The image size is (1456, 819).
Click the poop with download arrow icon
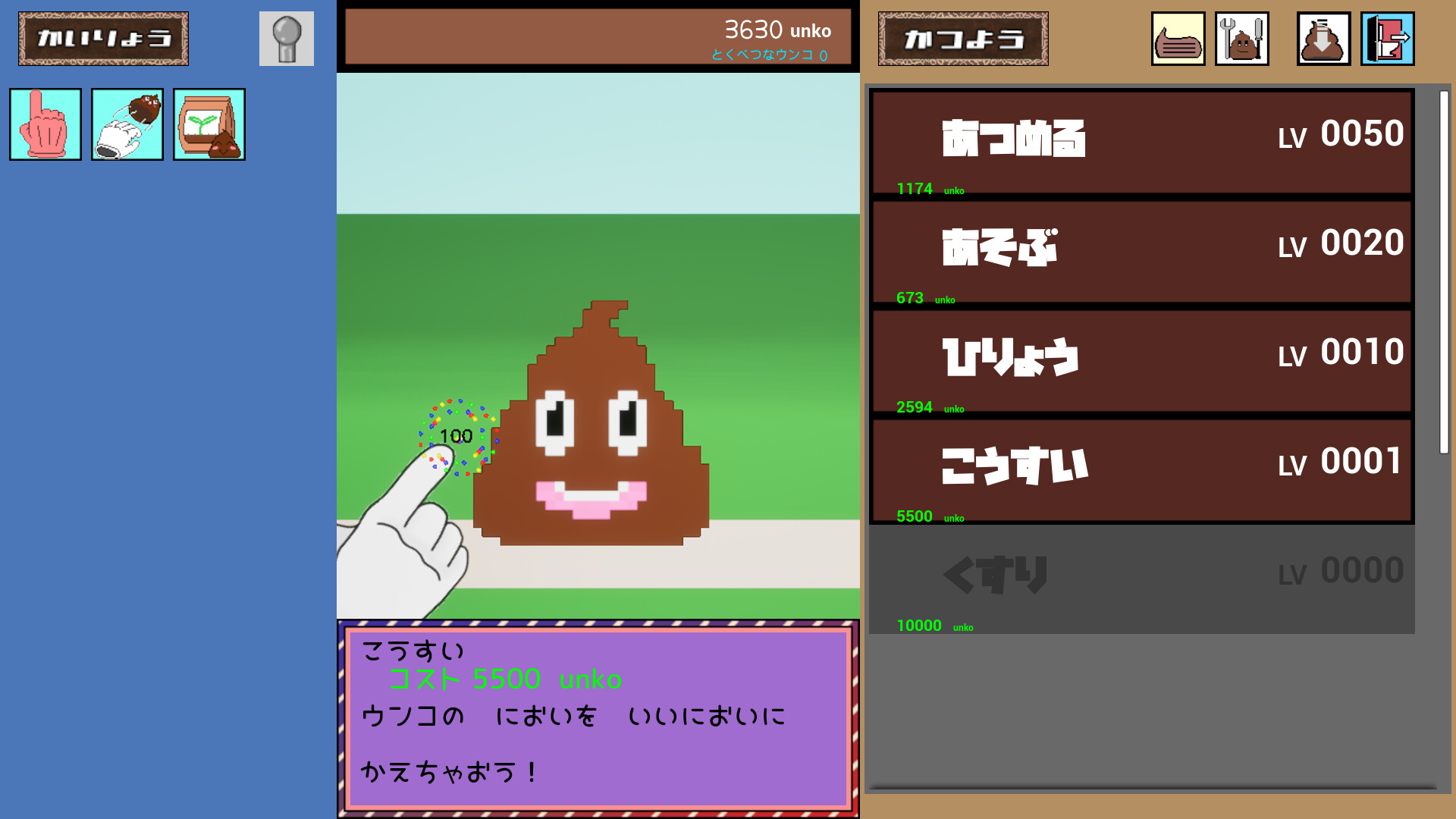(x=1323, y=39)
